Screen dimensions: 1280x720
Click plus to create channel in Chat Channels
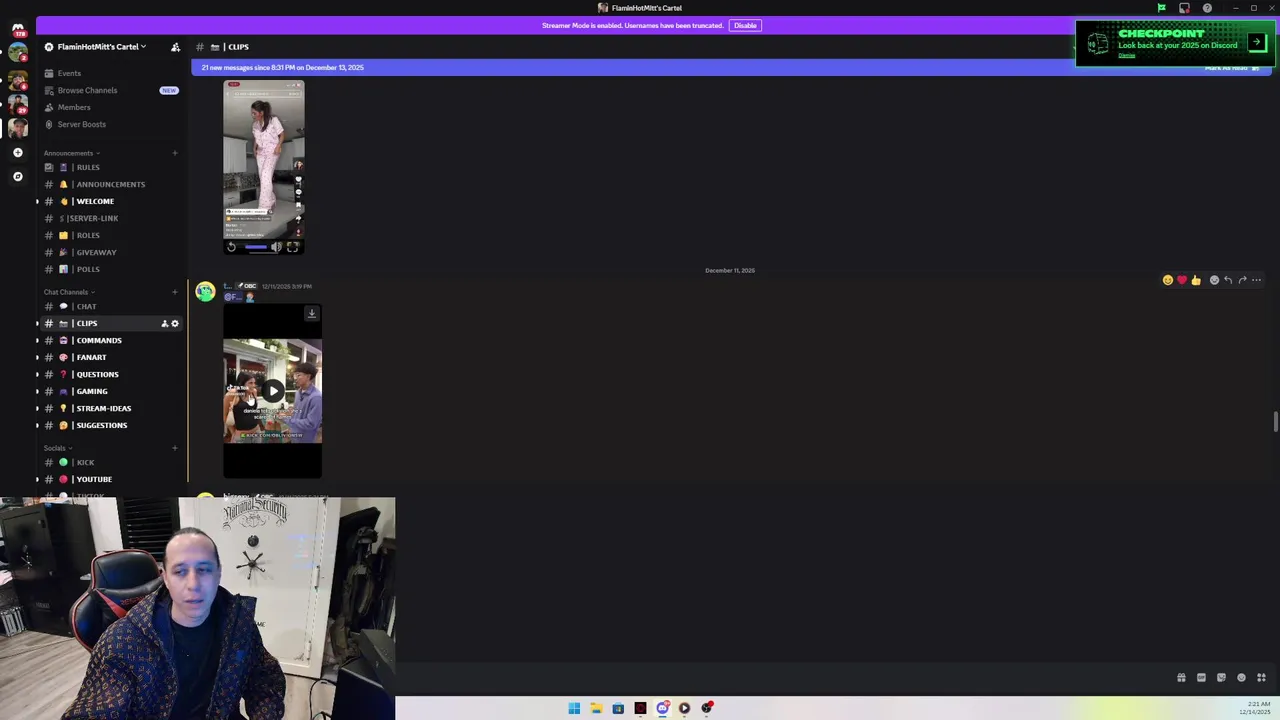click(174, 292)
